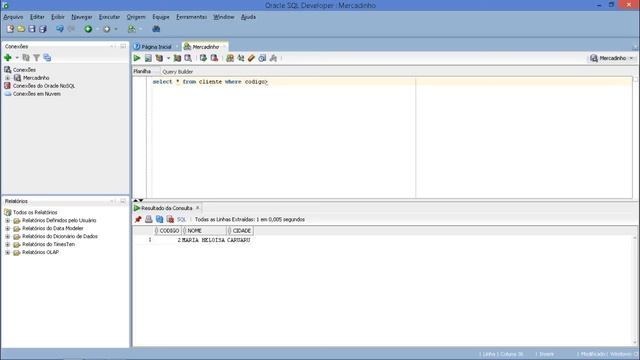640x360 pixels.
Task: Expand Relatórios do Data Modeler node
Action: pyautogui.click(x=7, y=228)
